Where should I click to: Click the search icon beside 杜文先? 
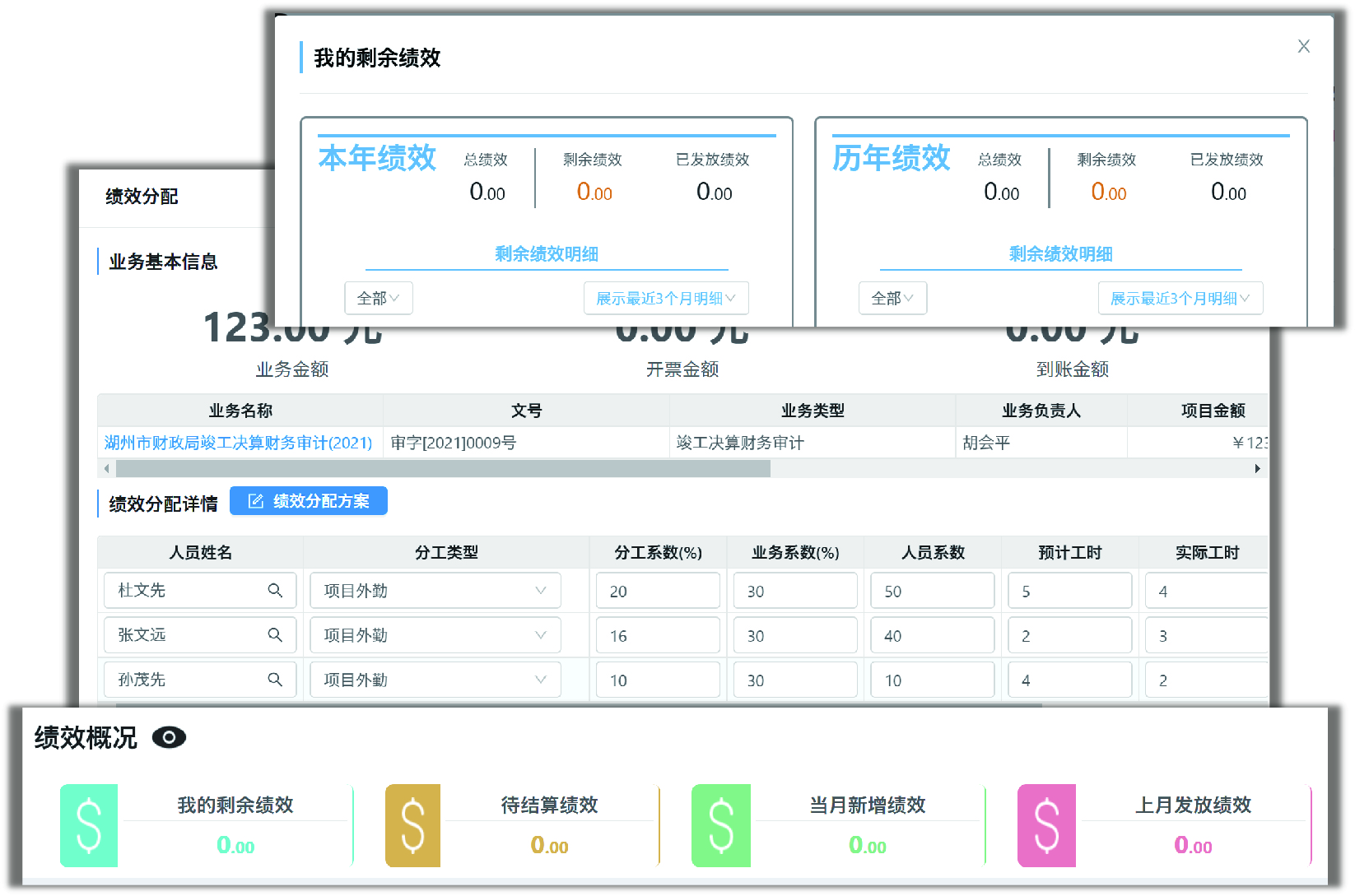coord(275,591)
